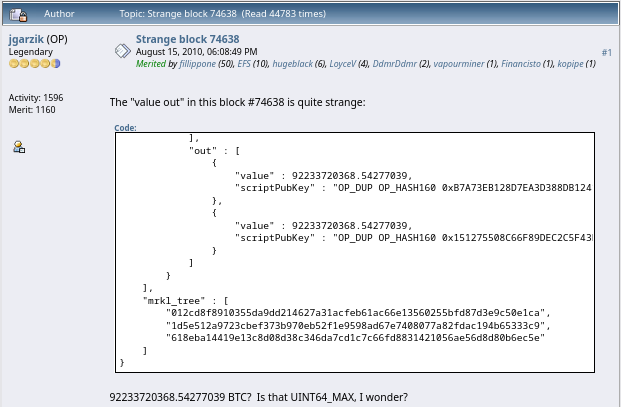
Task: Open the Strange block 74638 post title
Action: (187, 39)
